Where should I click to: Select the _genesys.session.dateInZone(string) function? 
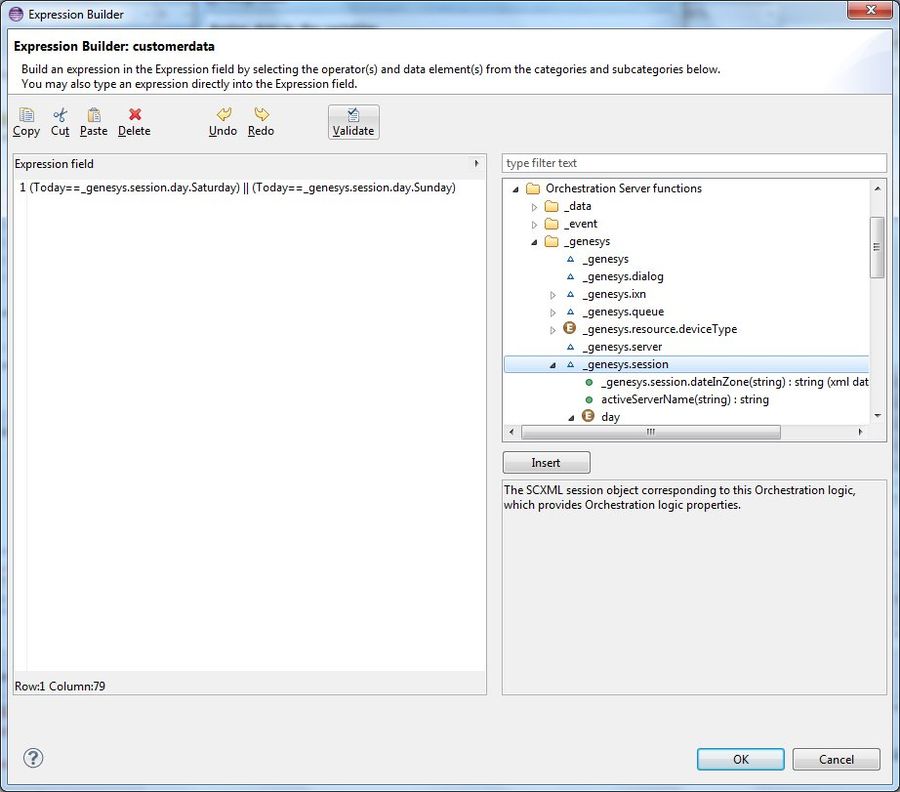(735, 382)
